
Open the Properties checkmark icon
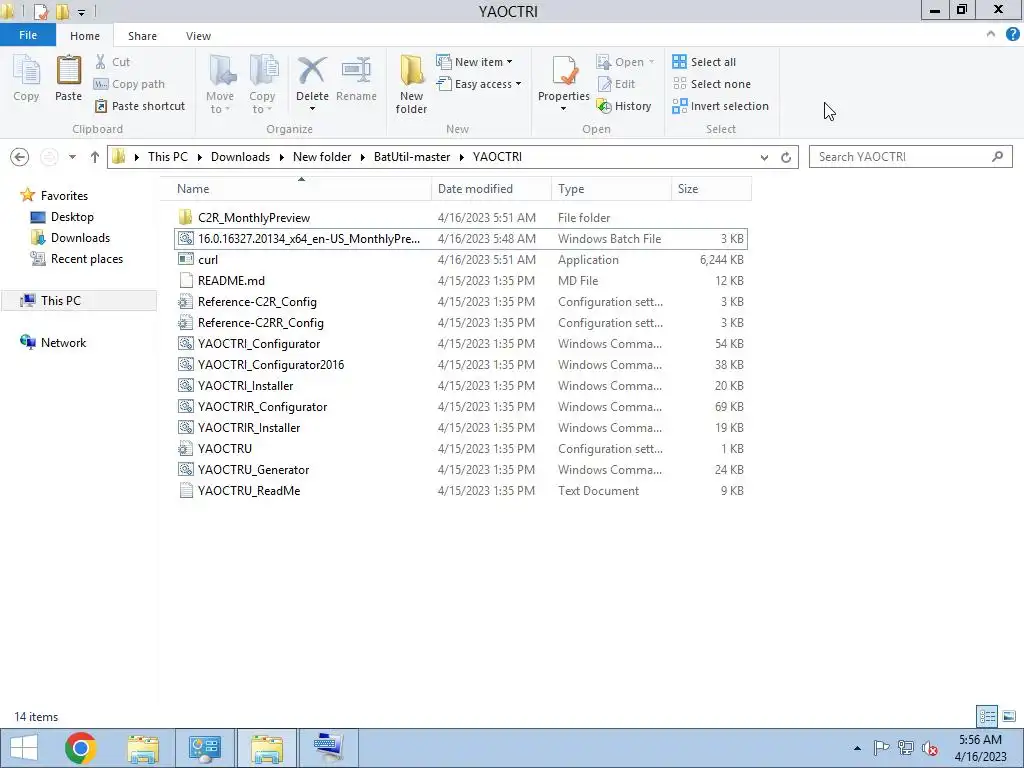(x=564, y=71)
